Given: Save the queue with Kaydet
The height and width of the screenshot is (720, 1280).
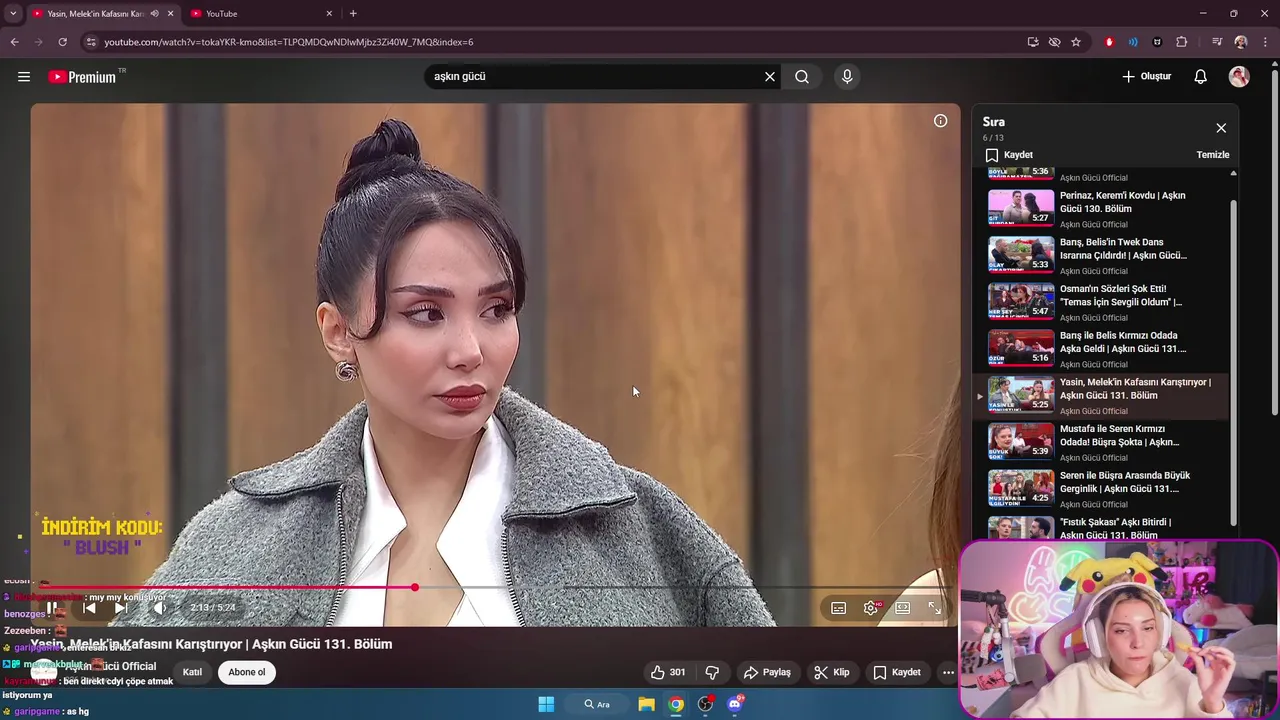Looking at the screenshot, I should pos(1009,155).
